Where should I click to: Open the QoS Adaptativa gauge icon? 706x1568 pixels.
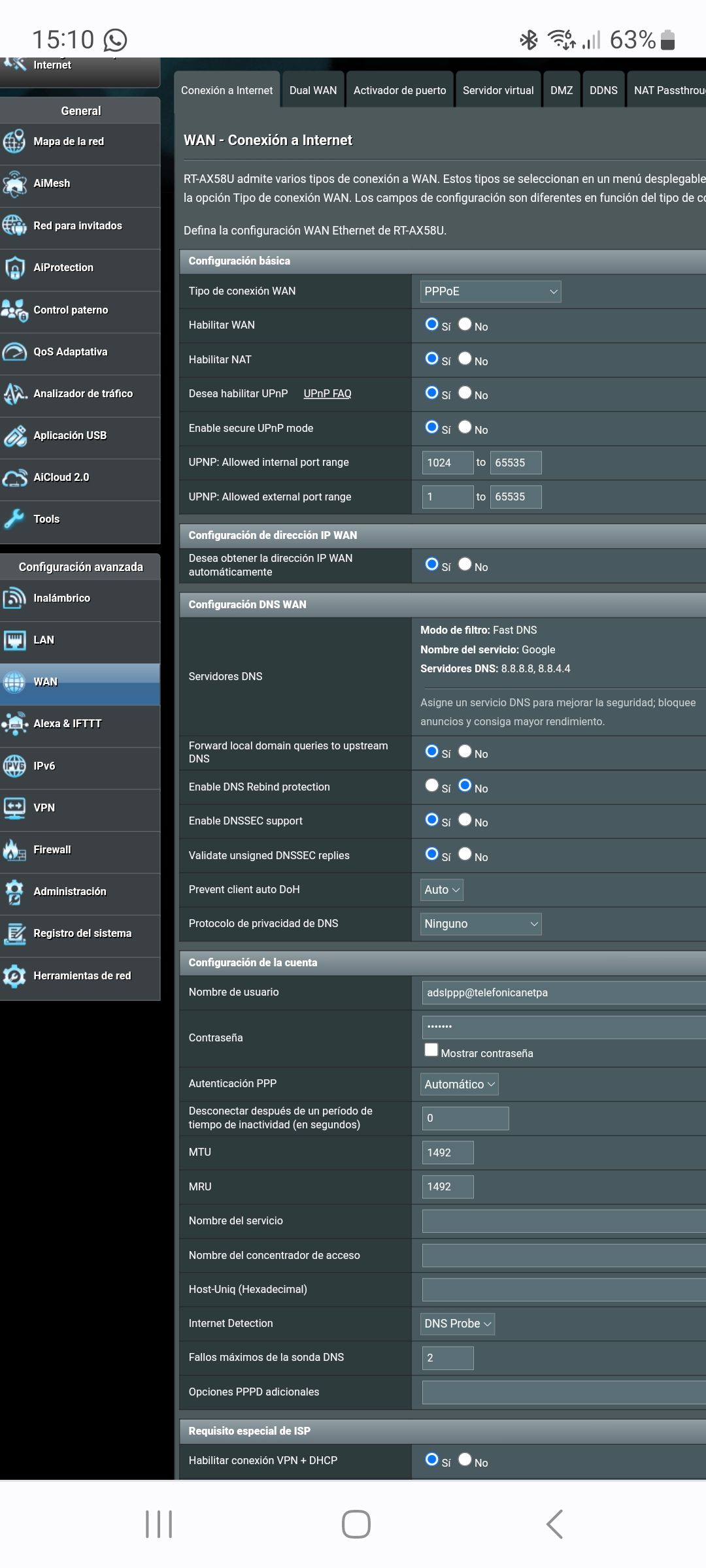pyautogui.click(x=14, y=351)
